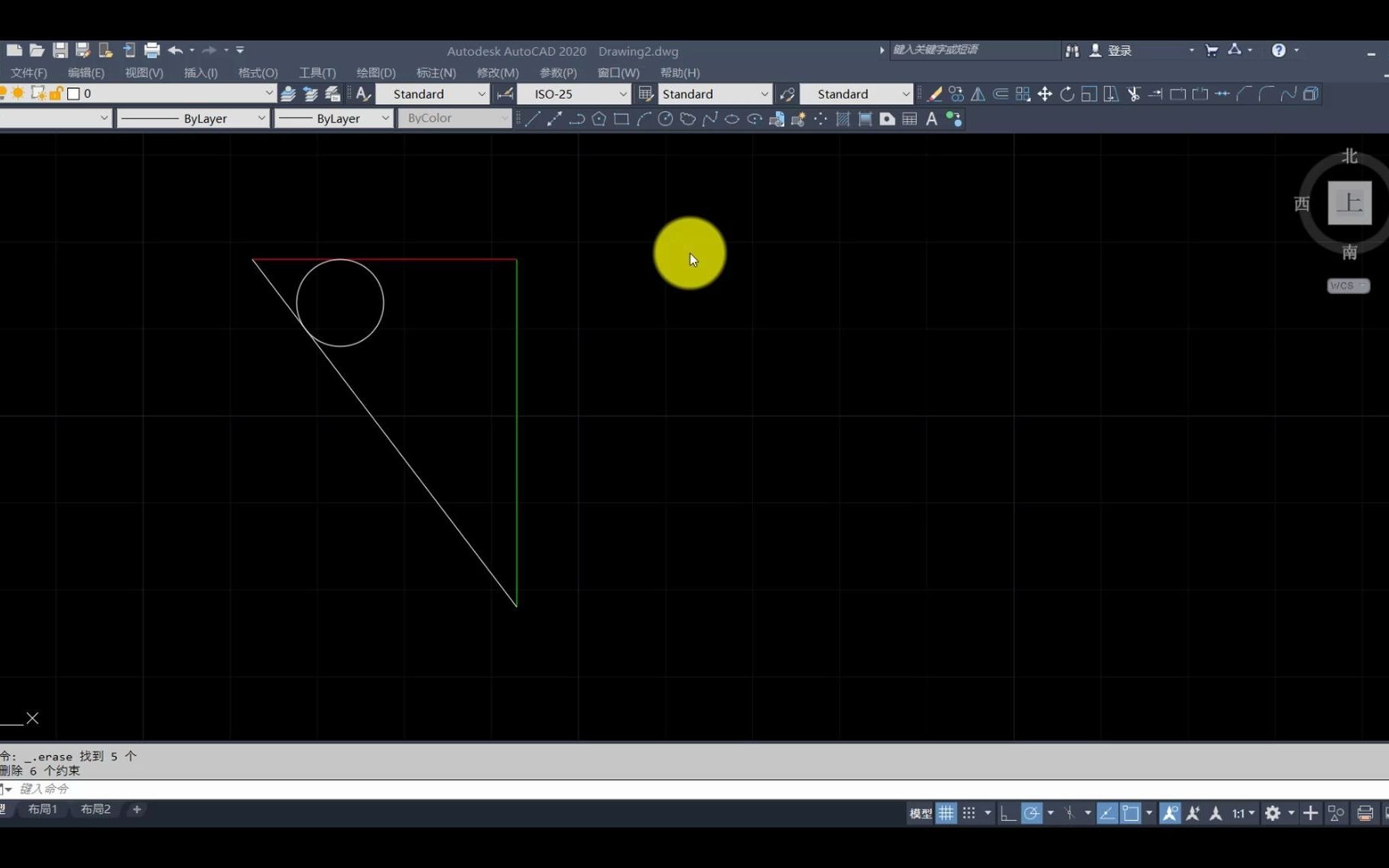Toggle auto-scale annotation in status bar
The width and height of the screenshot is (1389, 868).
pyautogui.click(x=1193, y=813)
